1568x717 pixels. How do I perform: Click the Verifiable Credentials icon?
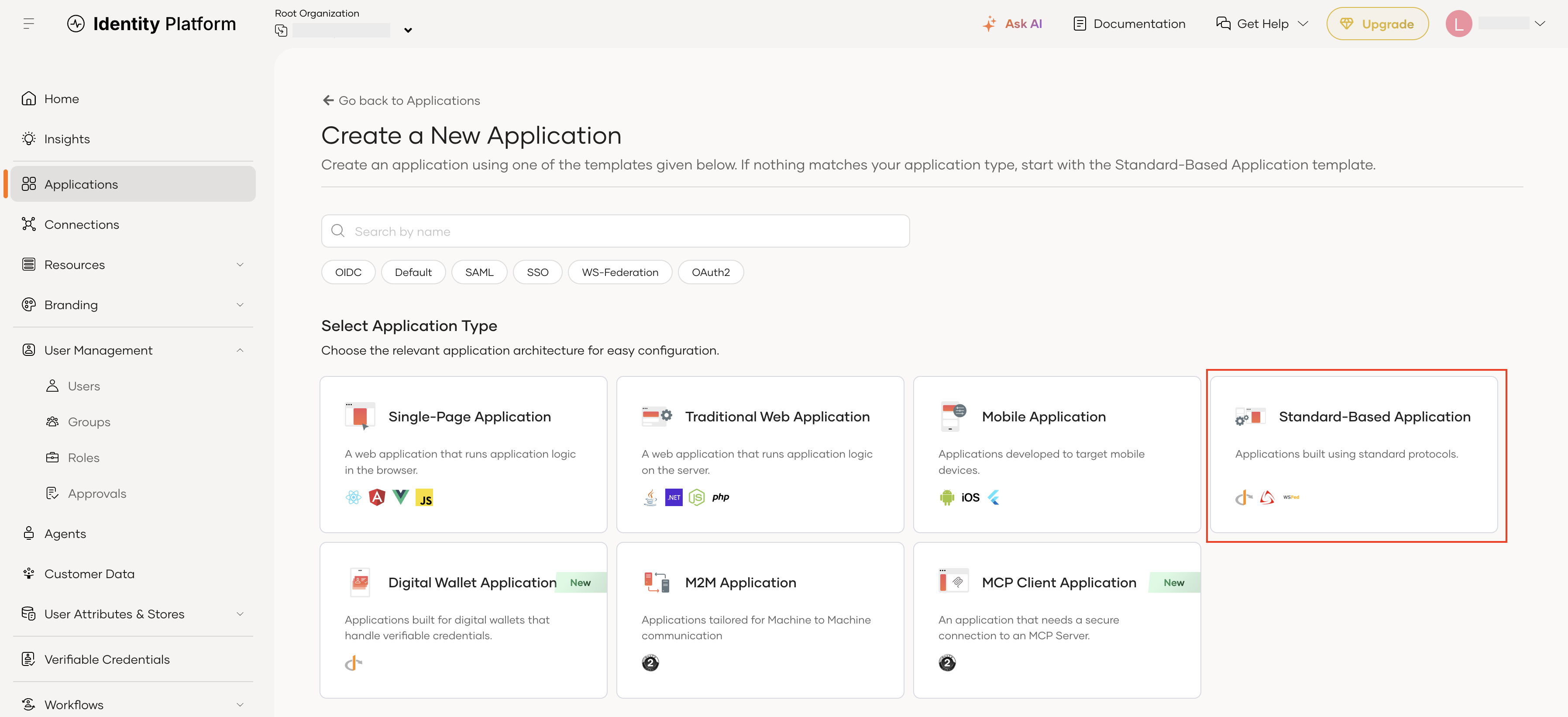click(x=29, y=659)
